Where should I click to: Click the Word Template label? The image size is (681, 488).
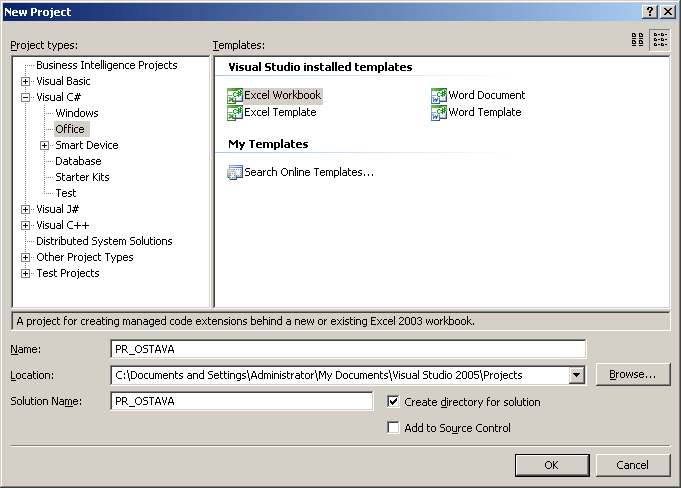pyautogui.click(x=485, y=112)
